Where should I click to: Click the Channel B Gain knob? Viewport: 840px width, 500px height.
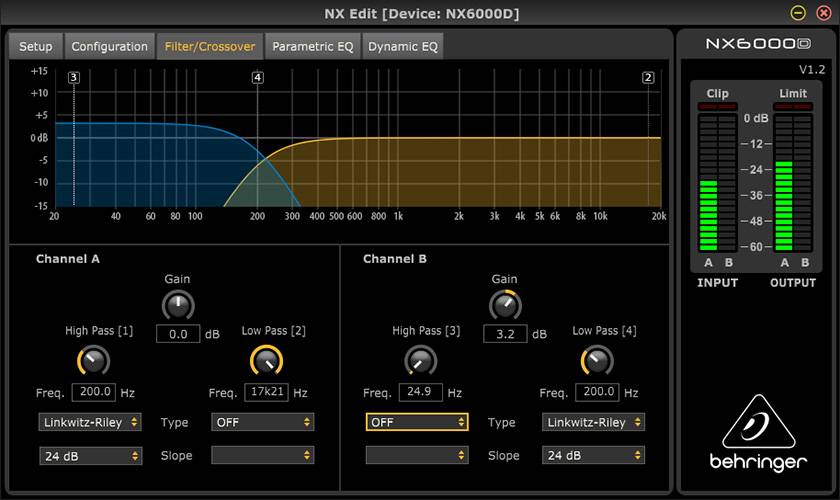504,305
